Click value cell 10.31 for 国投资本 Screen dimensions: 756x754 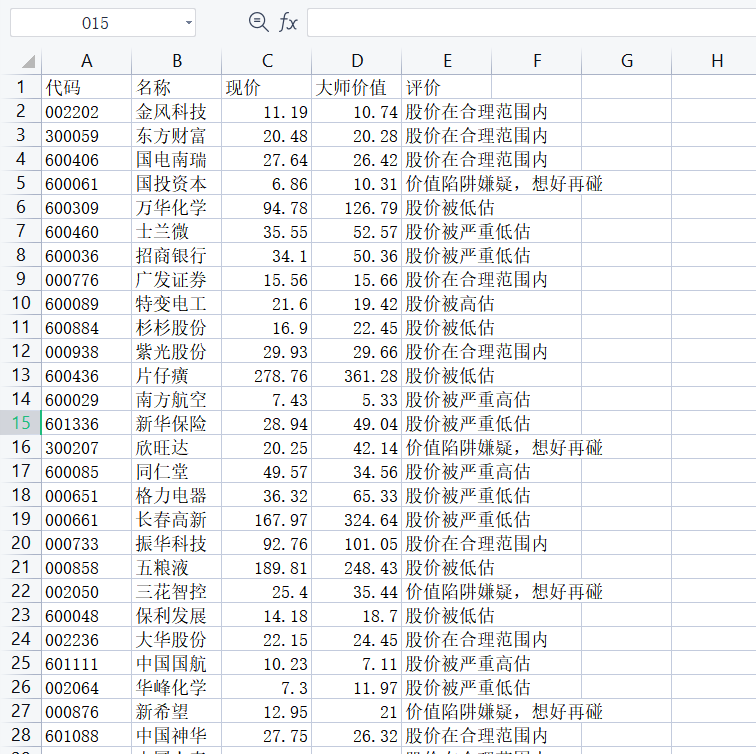(357, 184)
